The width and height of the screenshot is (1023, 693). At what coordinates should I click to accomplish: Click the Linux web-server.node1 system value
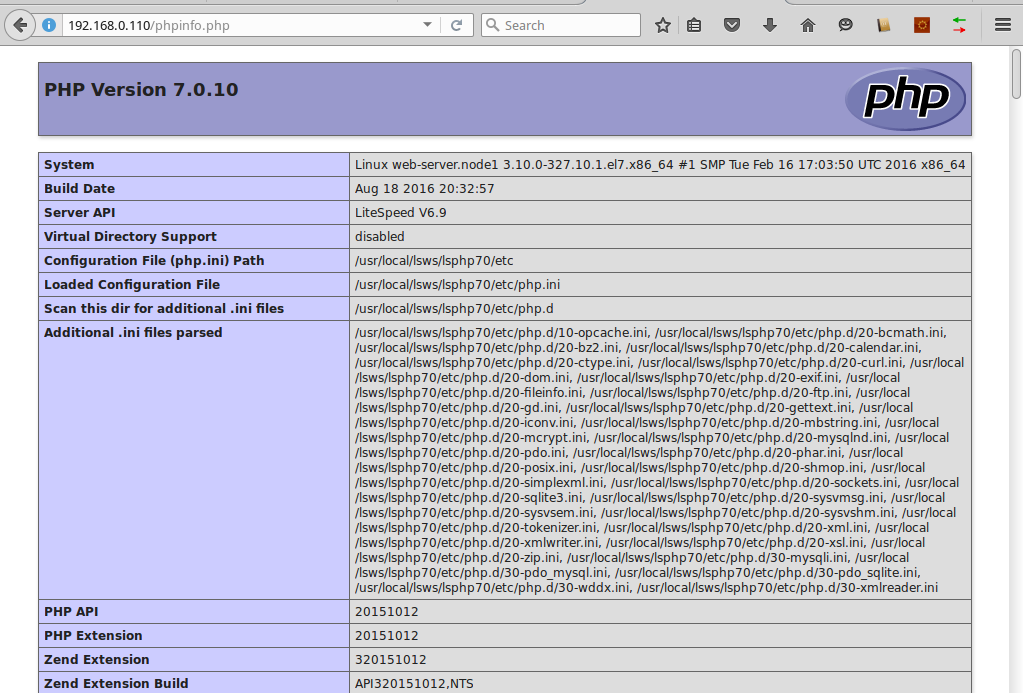point(660,164)
